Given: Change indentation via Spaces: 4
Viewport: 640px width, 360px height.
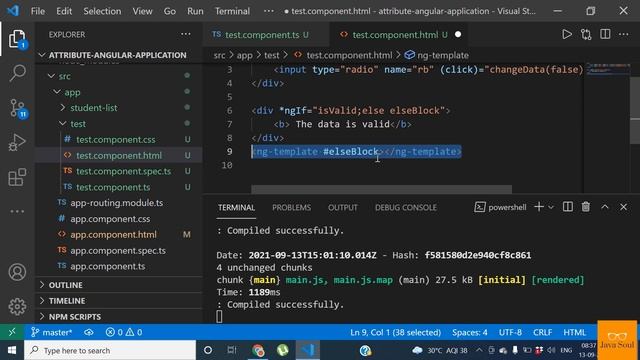Looking at the screenshot, I should coord(469,332).
